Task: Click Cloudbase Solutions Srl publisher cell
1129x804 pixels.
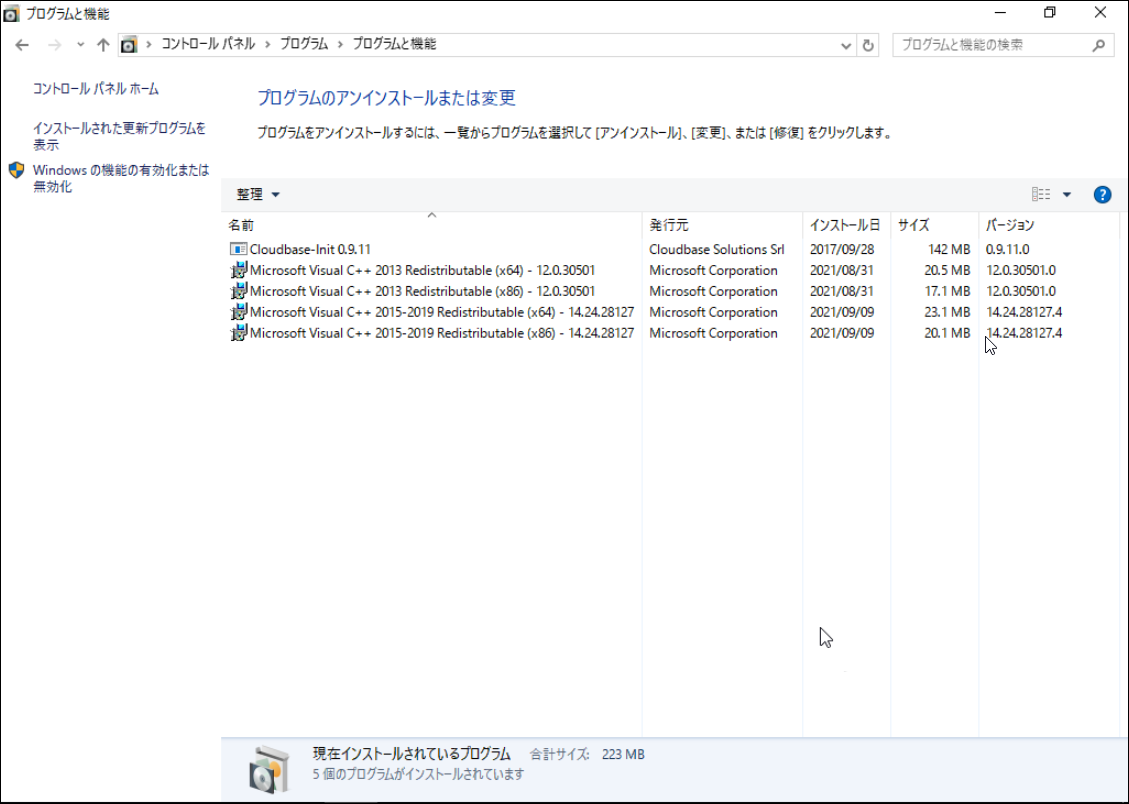Action: [716, 250]
